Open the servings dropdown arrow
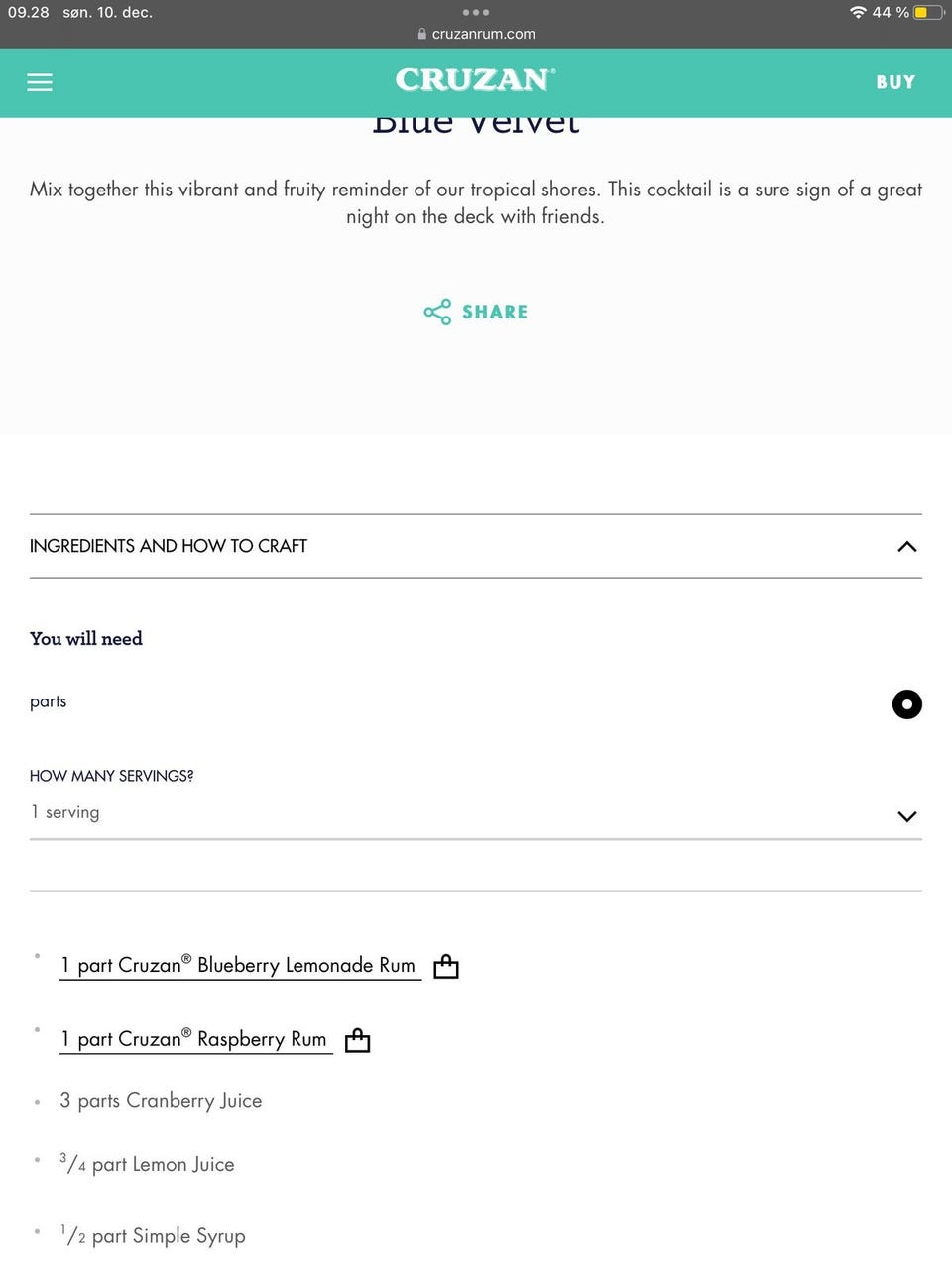Viewport: 952px width, 1270px height. coord(906,816)
